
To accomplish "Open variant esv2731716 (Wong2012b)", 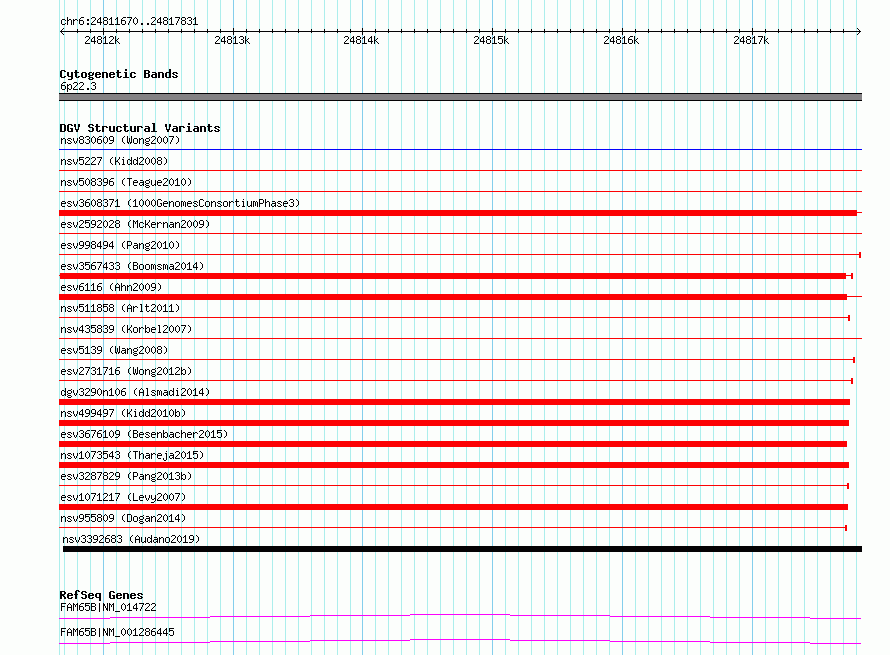I will (x=126, y=371).
